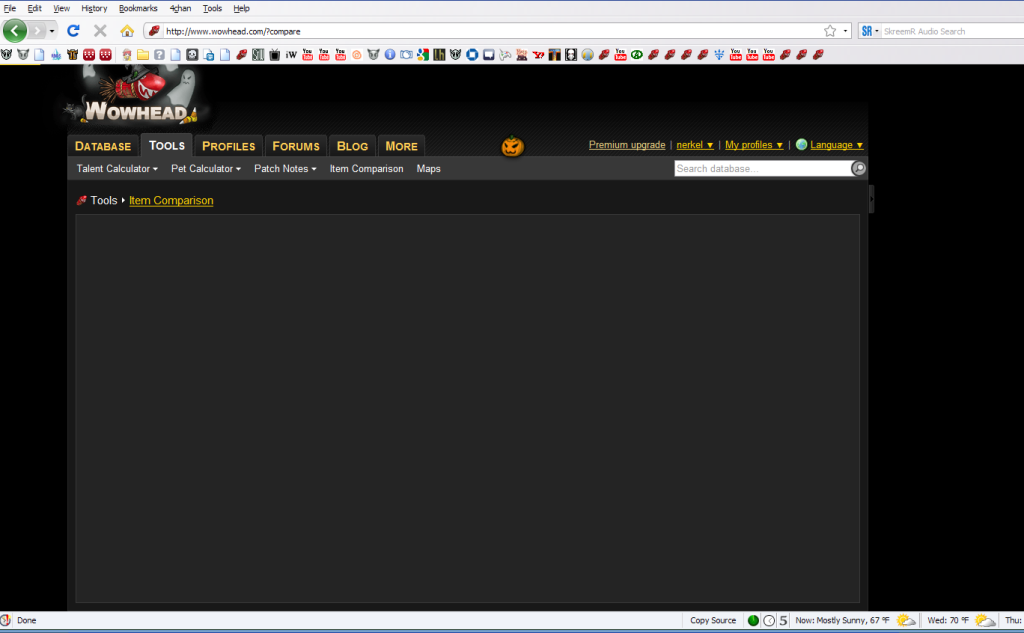Reload the Wowhead page

tap(73, 31)
